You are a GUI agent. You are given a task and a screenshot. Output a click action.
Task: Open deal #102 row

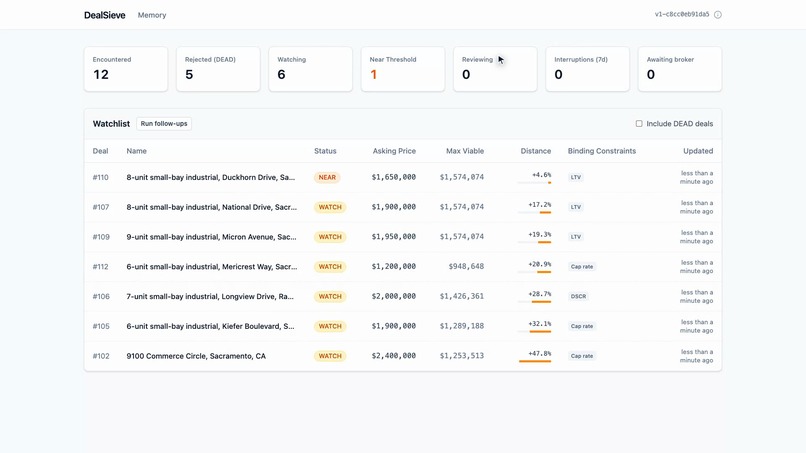click(403, 356)
